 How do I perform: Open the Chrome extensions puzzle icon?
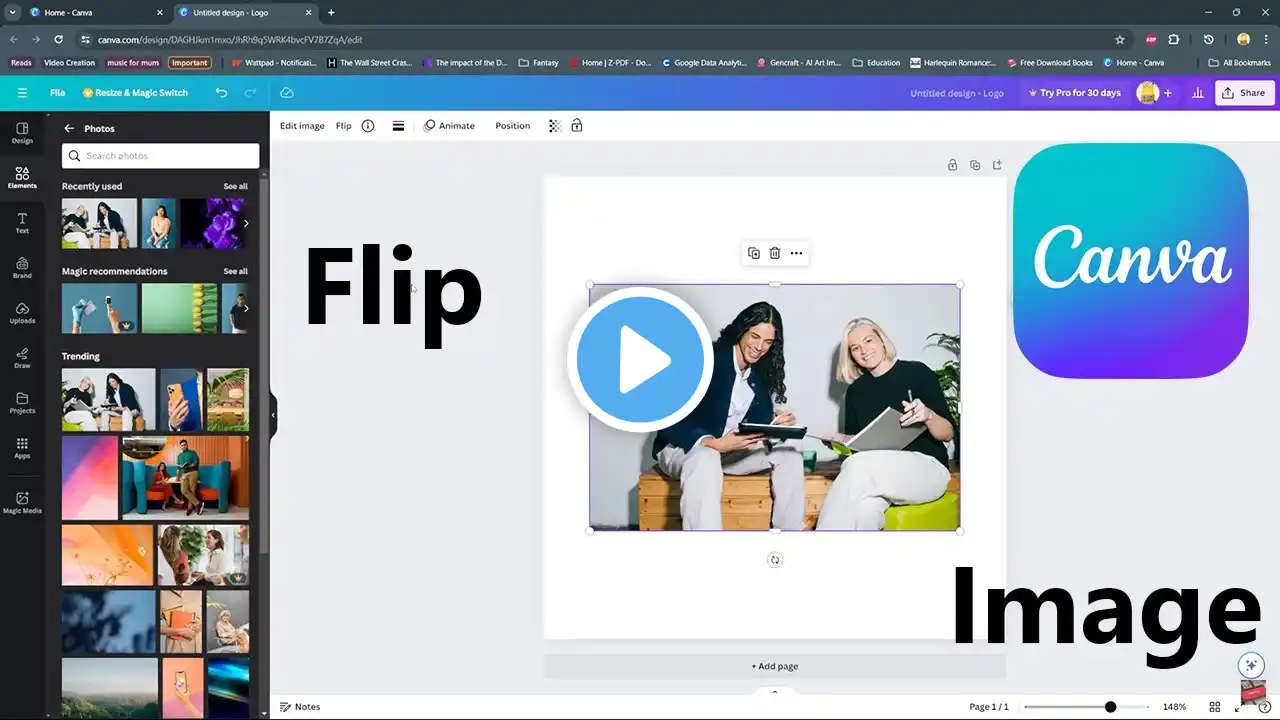[1174, 39]
